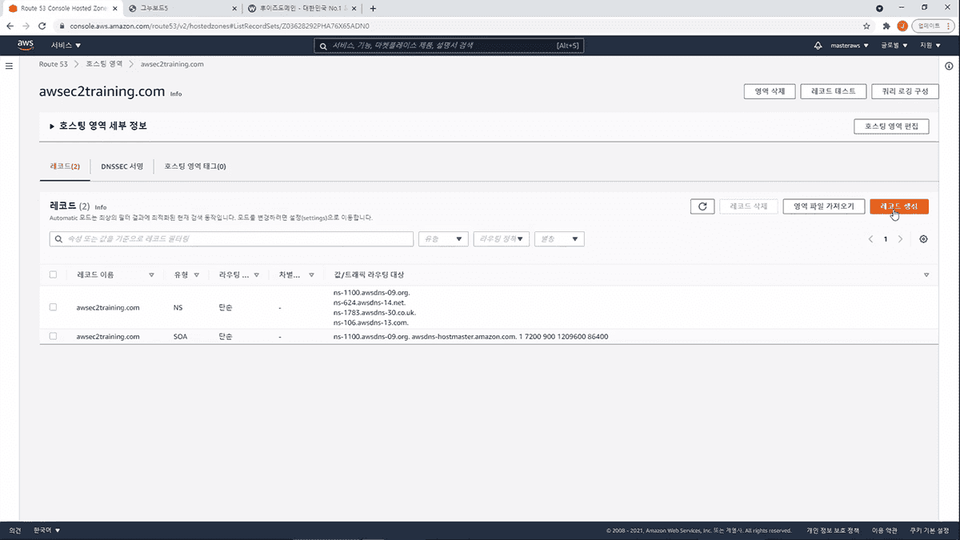
Task: Go back in browser history
Action: [x=10, y=26]
